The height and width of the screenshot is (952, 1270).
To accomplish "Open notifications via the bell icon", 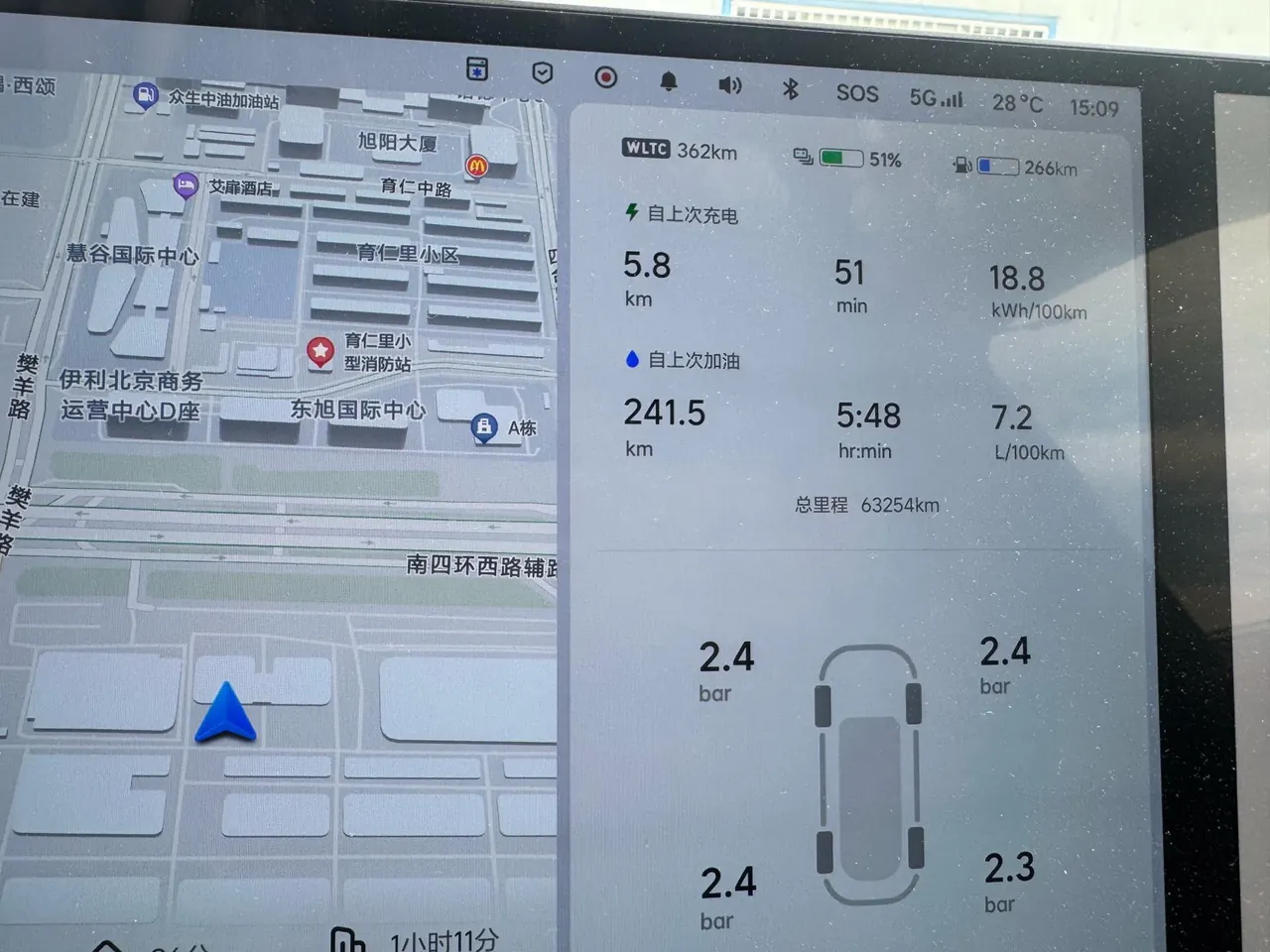I will click(x=669, y=81).
